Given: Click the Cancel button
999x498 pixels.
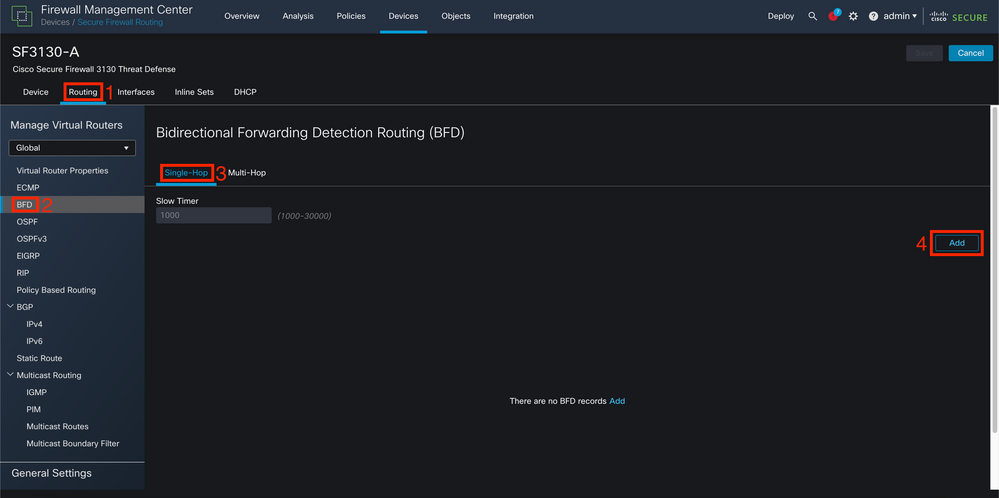Looking at the screenshot, I should [x=970, y=53].
